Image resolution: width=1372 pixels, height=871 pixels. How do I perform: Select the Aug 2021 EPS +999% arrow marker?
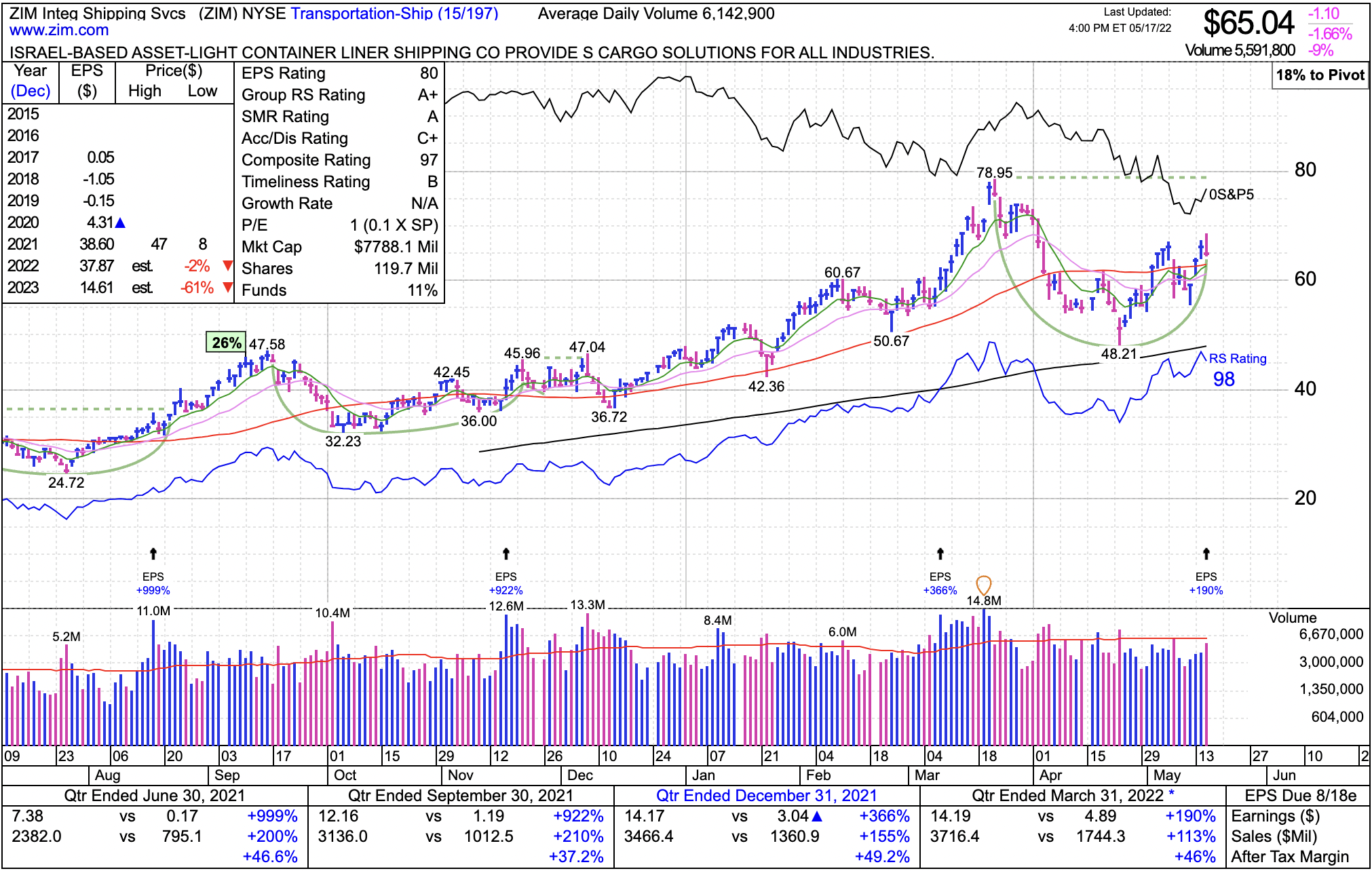click(x=153, y=554)
